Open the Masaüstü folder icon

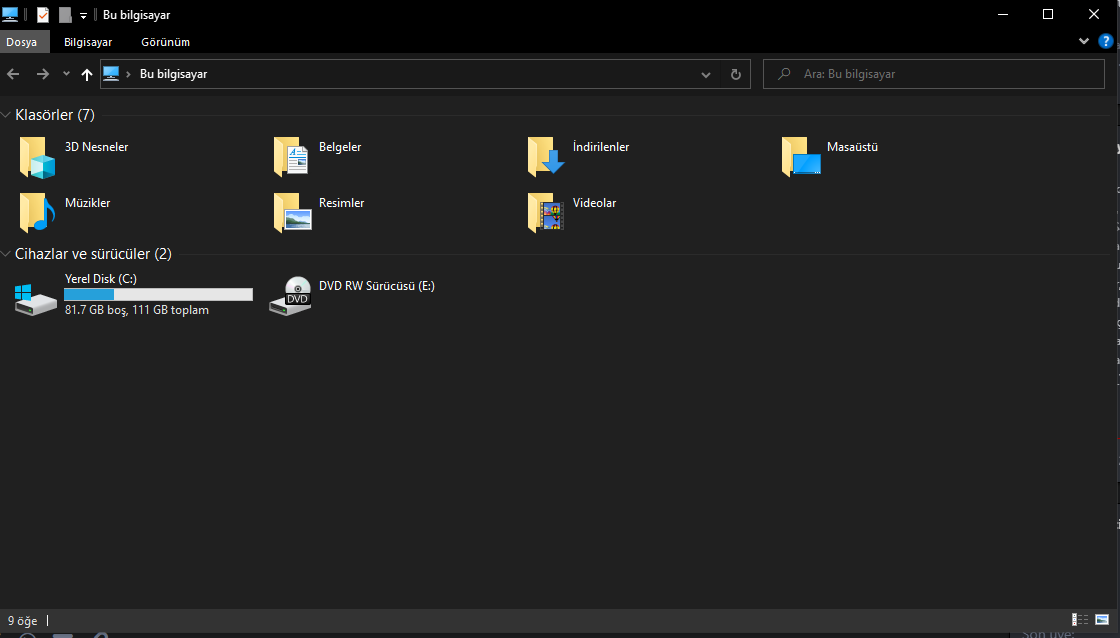(x=801, y=157)
